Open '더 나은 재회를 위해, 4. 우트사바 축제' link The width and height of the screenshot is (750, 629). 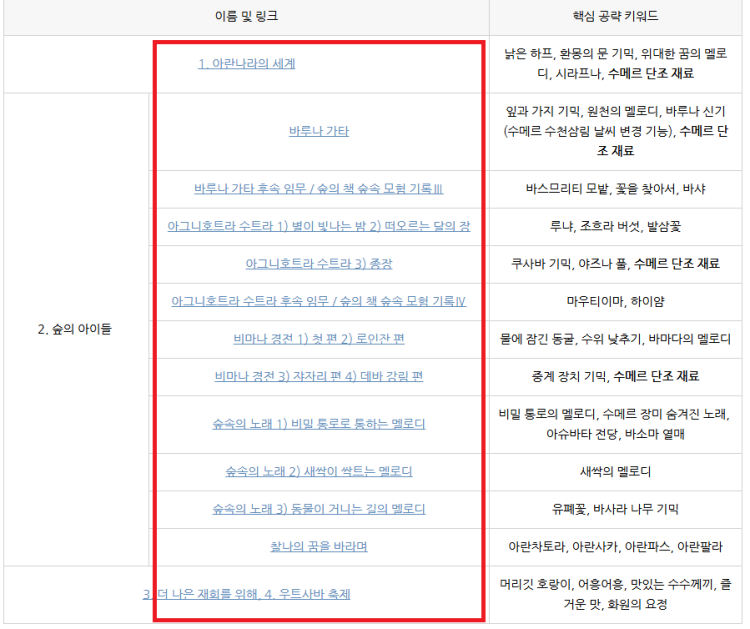248,594
